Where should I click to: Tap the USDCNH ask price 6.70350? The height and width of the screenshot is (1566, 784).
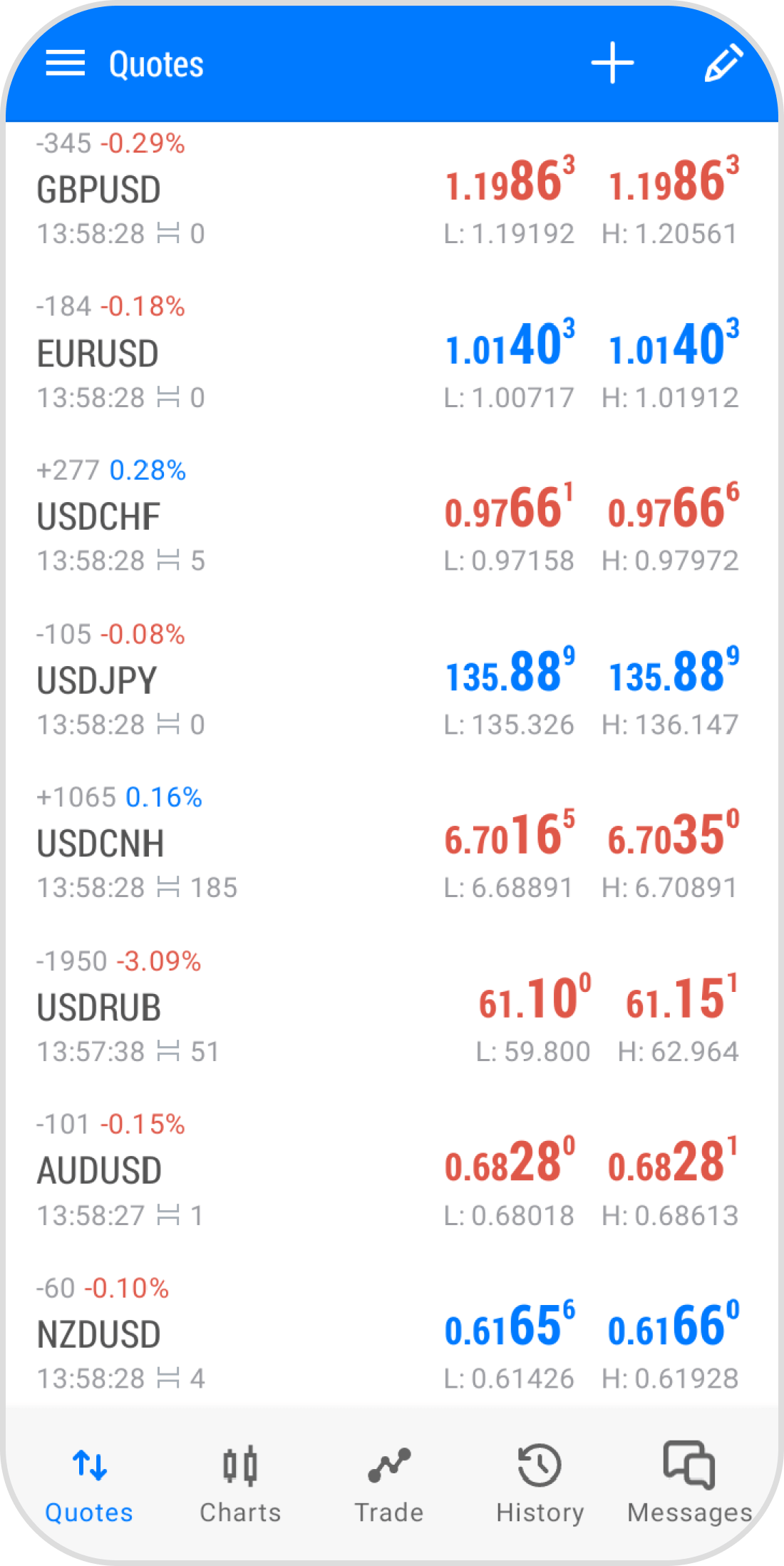(x=673, y=836)
